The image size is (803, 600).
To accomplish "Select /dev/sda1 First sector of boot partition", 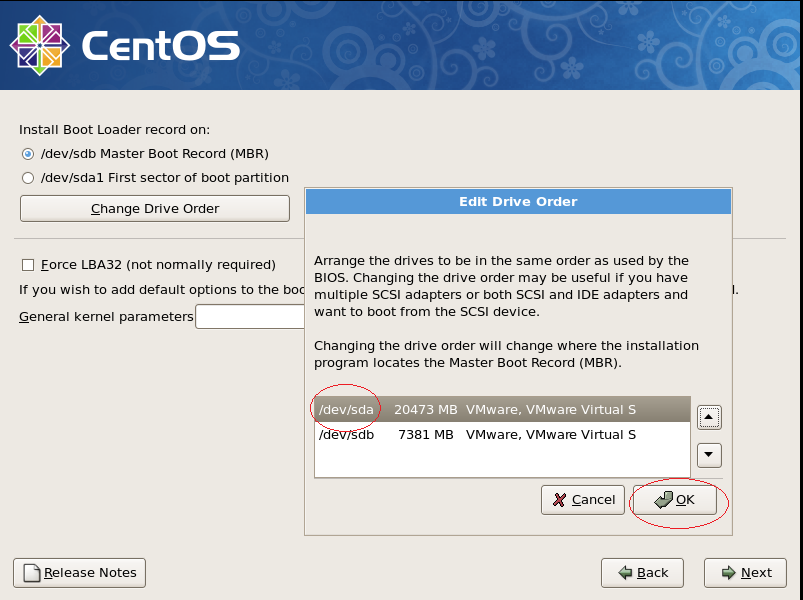I will point(28,178).
